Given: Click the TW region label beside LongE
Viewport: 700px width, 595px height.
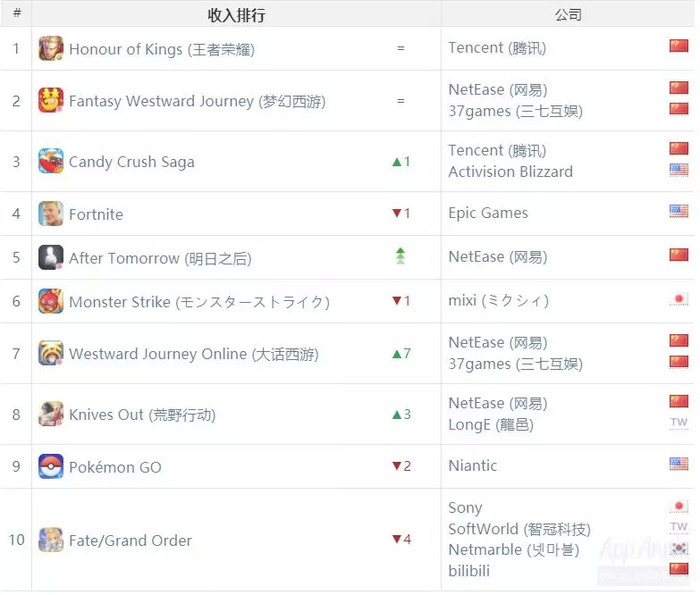Looking at the screenshot, I should [679, 422].
